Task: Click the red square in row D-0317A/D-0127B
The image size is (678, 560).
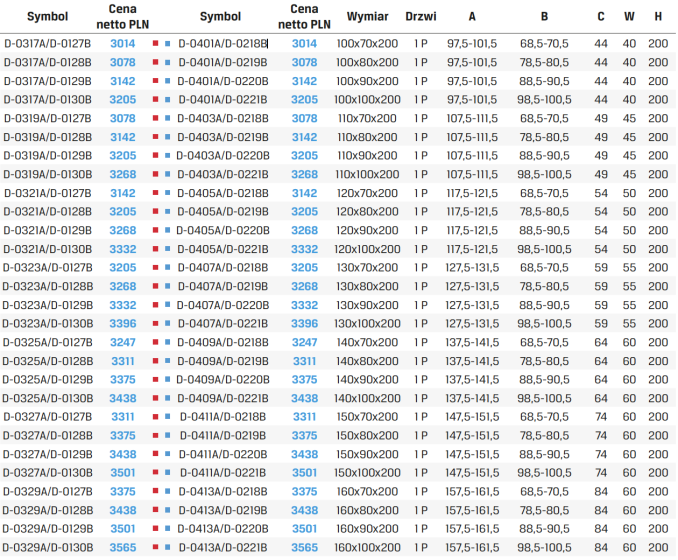Action: (x=156, y=43)
